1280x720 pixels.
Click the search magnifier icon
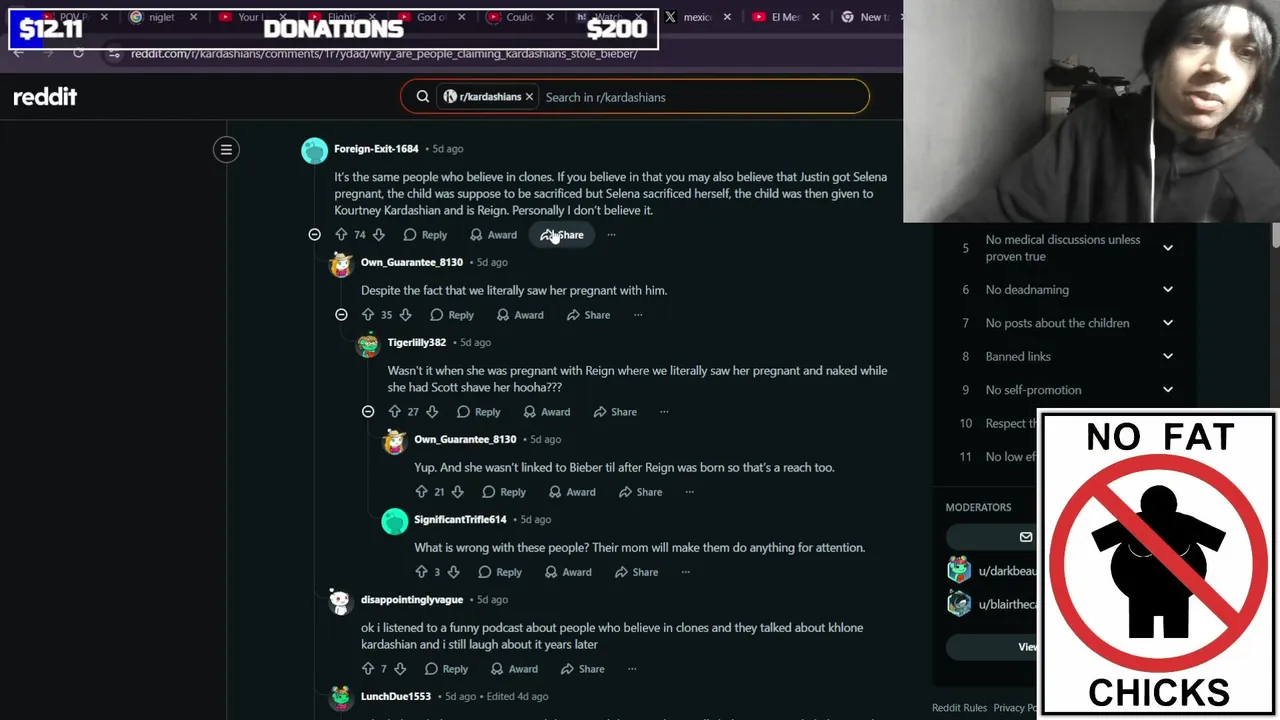tap(423, 97)
